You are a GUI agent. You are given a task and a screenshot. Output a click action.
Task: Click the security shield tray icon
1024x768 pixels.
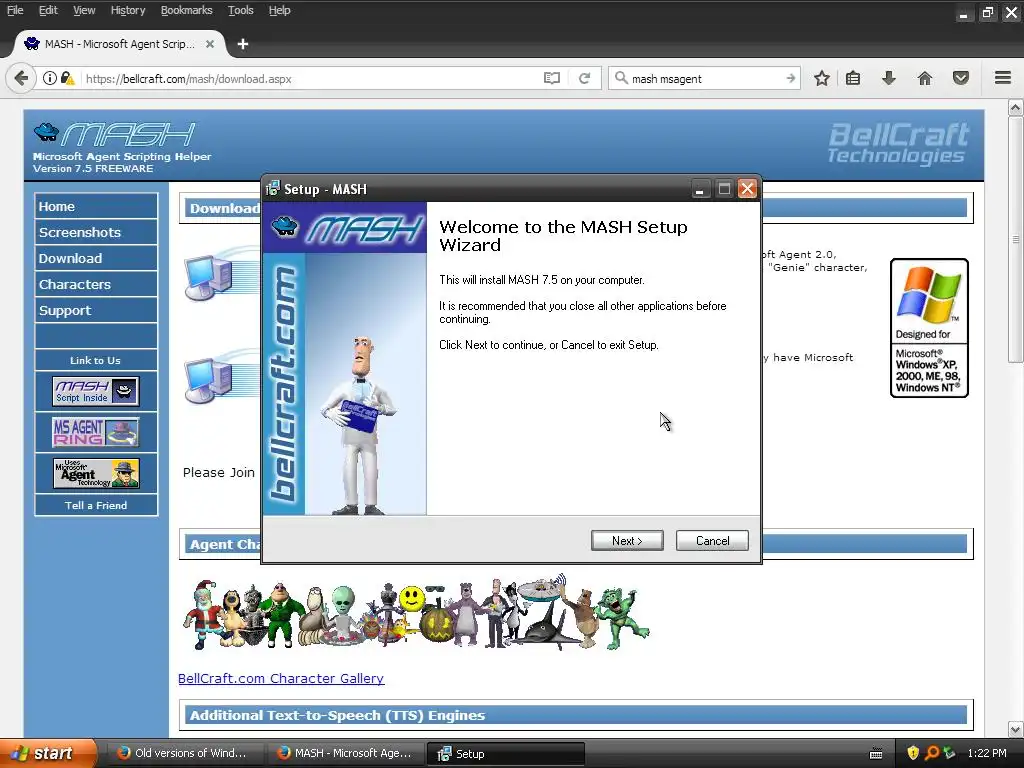pyautogui.click(x=913, y=754)
